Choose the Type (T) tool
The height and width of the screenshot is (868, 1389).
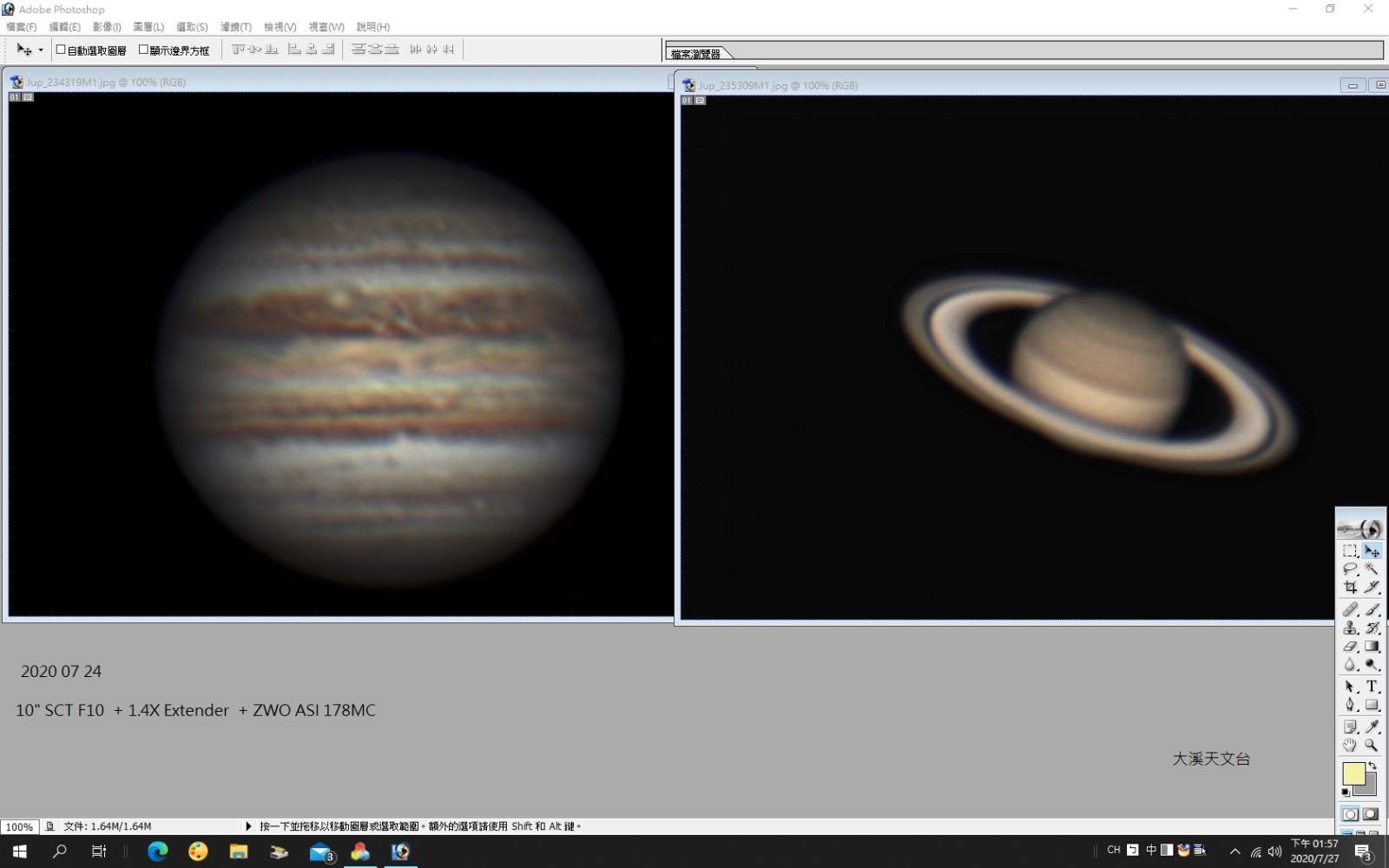pyautogui.click(x=1372, y=687)
